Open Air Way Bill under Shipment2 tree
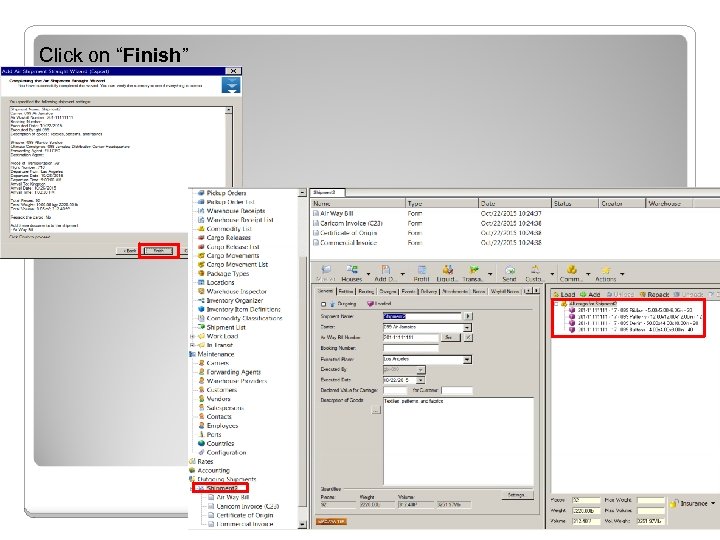 228,497
